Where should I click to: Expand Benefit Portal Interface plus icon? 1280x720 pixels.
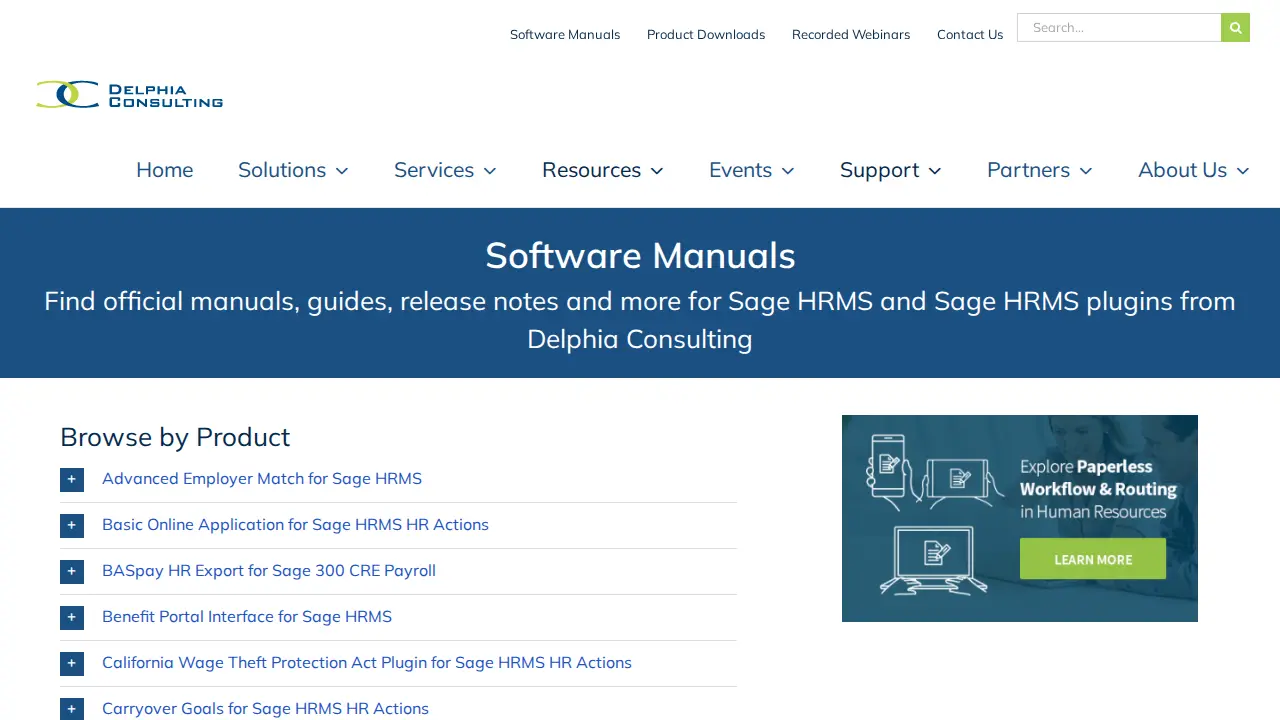72,617
